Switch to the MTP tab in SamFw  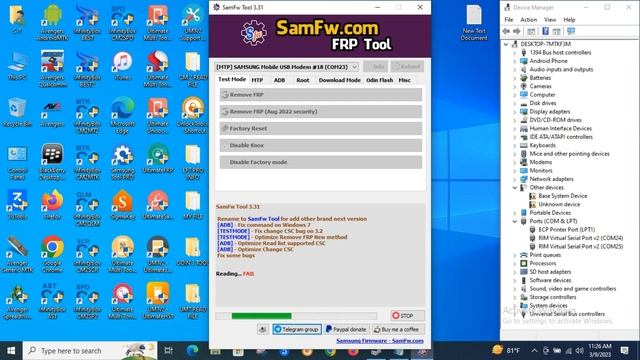click(257, 80)
